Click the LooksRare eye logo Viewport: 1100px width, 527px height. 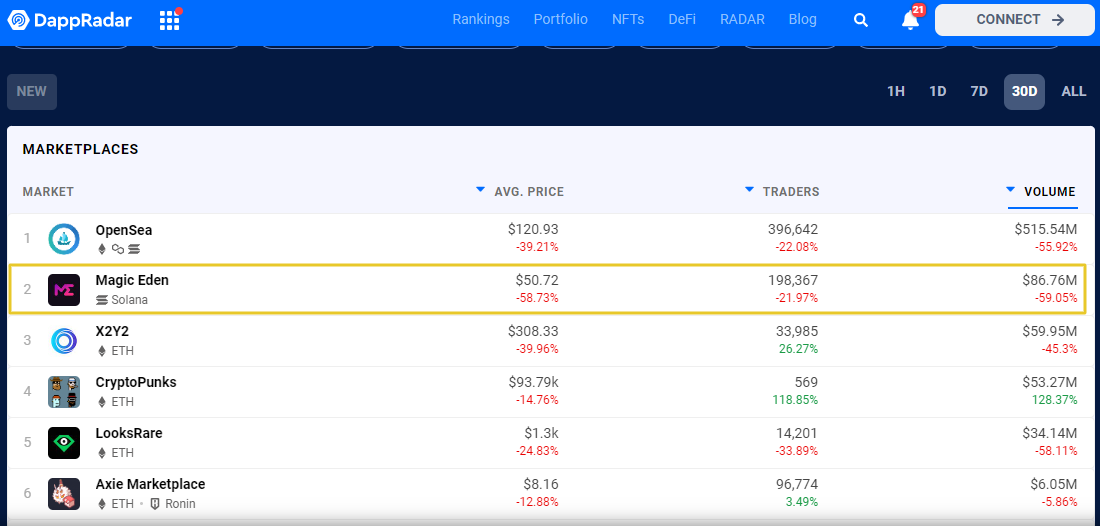(64, 443)
